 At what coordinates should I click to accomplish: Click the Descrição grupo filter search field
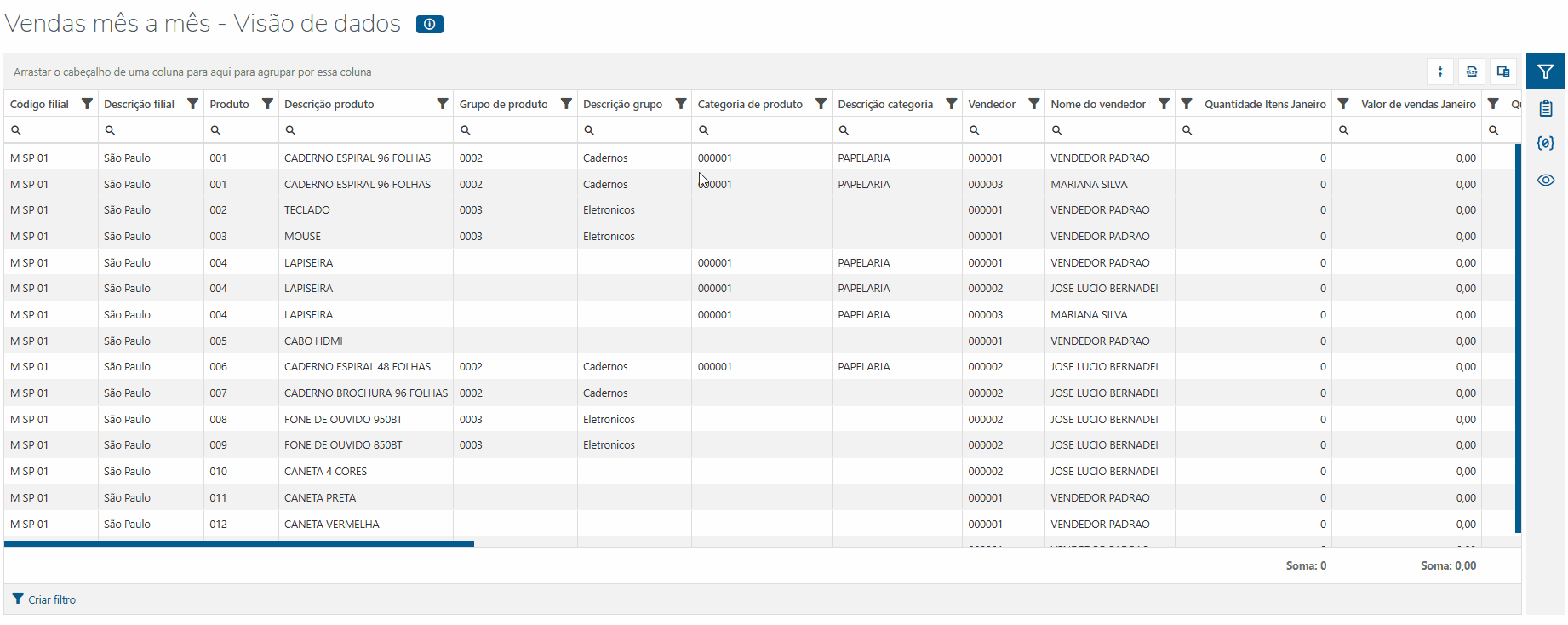640,130
